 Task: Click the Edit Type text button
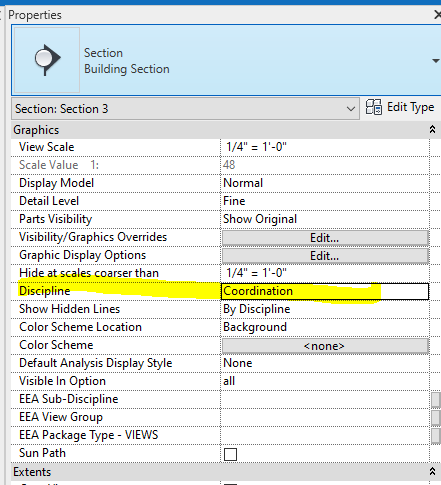[410, 107]
